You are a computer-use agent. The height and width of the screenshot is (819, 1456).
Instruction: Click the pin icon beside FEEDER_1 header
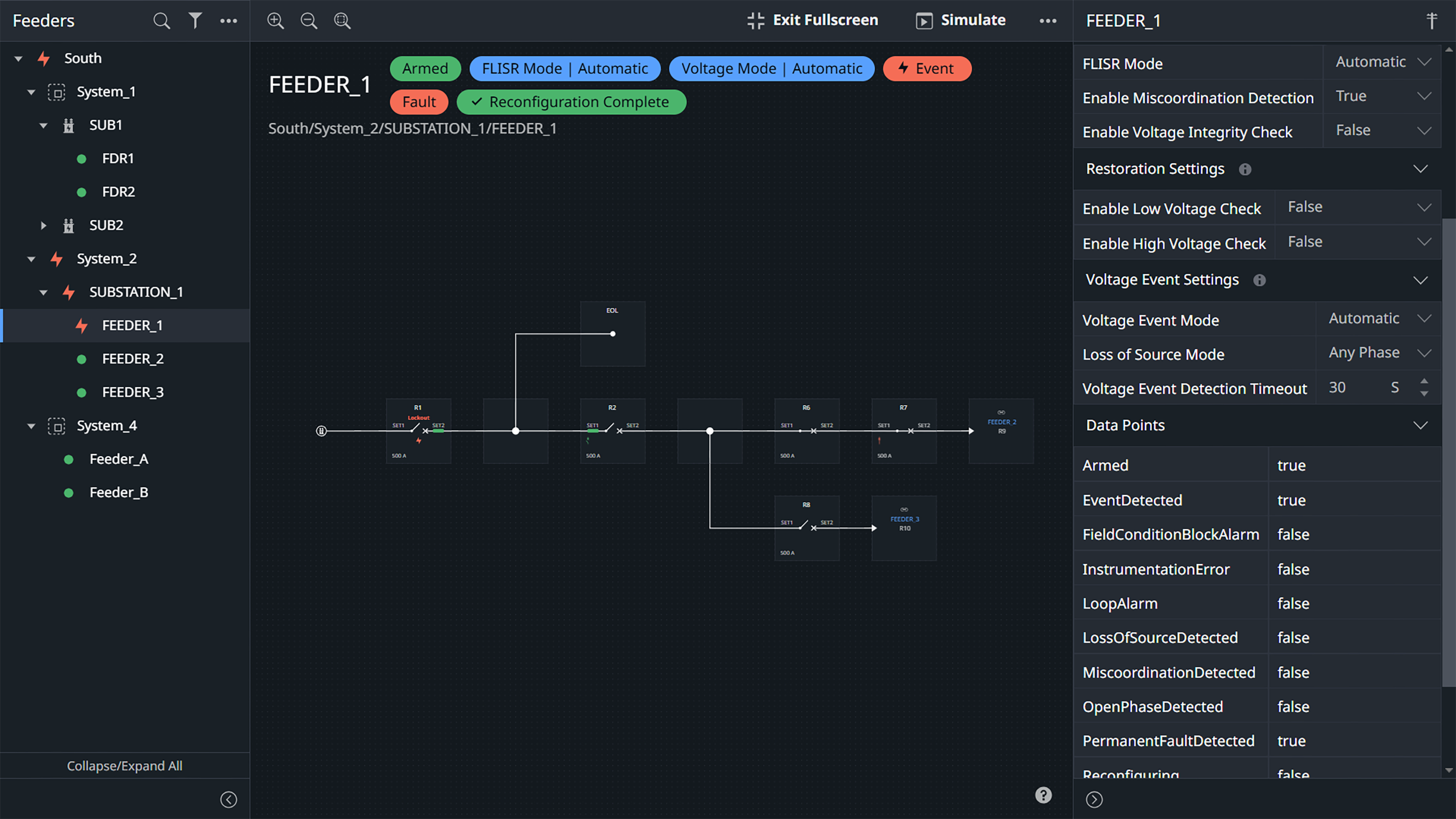[1431, 21]
